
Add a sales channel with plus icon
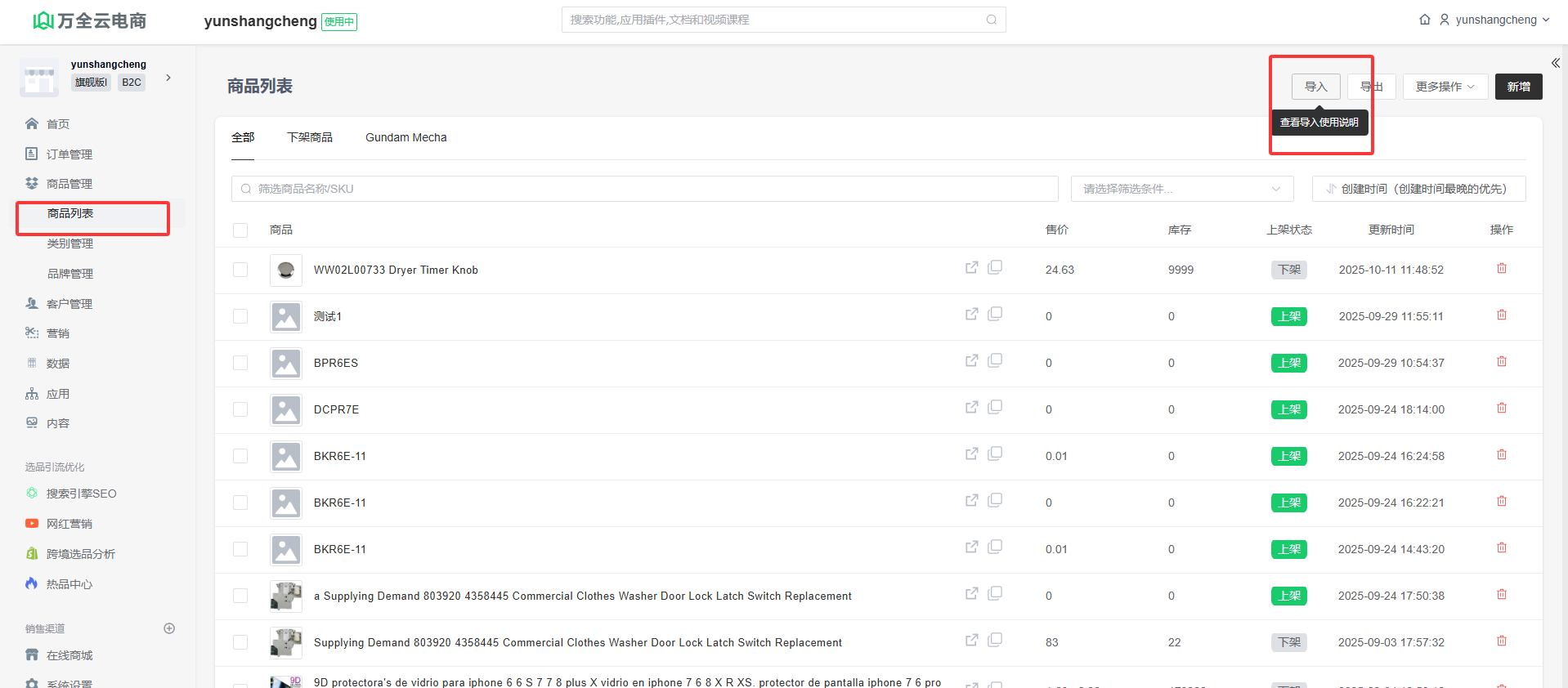pos(169,628)
